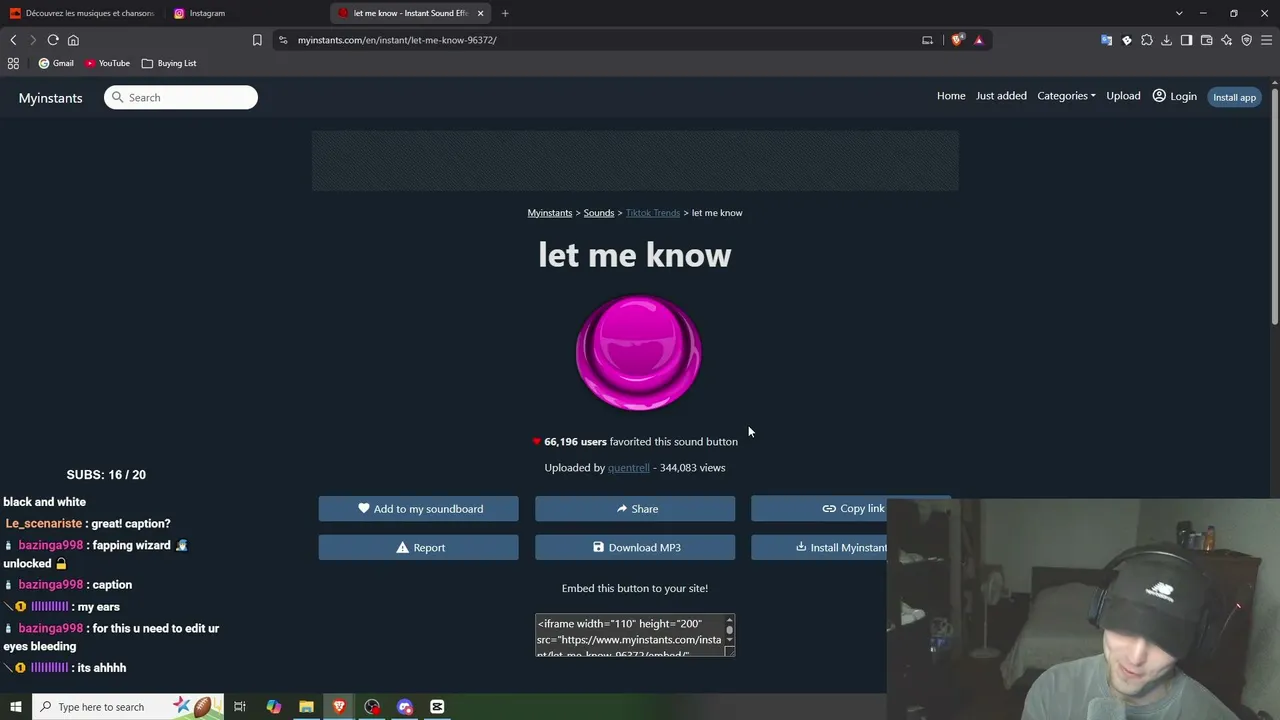Image resolution: width=1280 pixels, height=720 pixels.
Task: Go to the Myinstants logo home link
Action: pos(50,98)
